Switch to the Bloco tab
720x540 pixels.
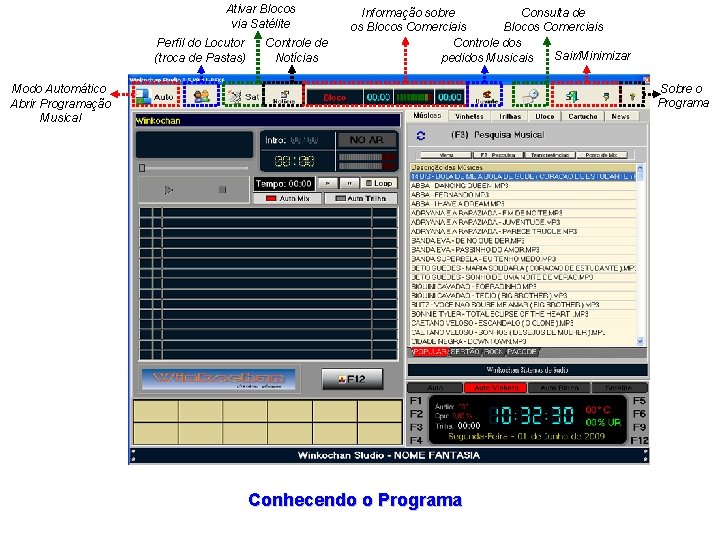click(x=545, y=117)
